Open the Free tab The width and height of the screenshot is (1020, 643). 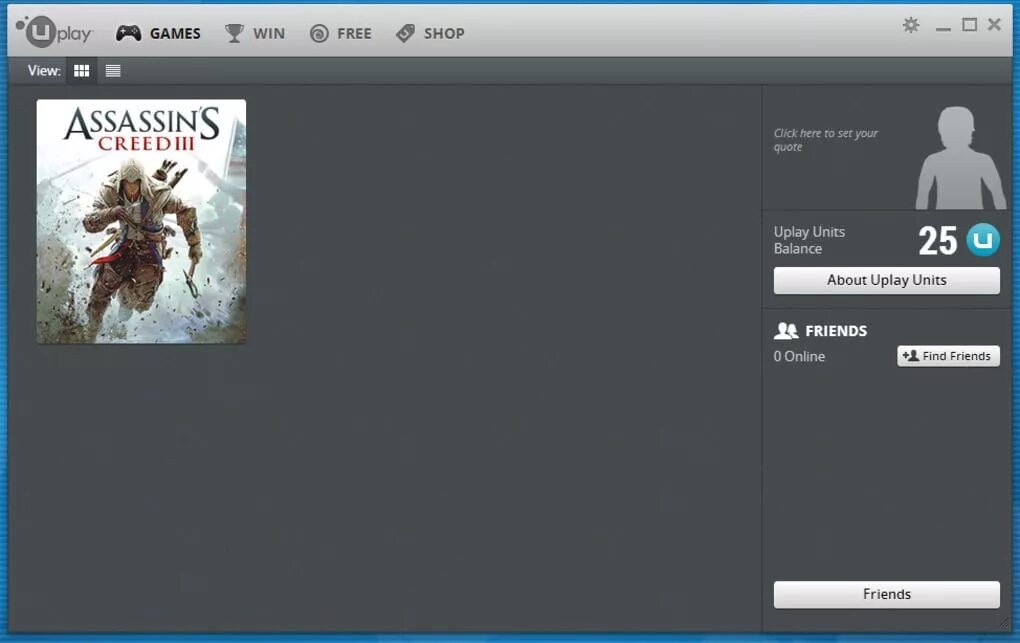341,33
